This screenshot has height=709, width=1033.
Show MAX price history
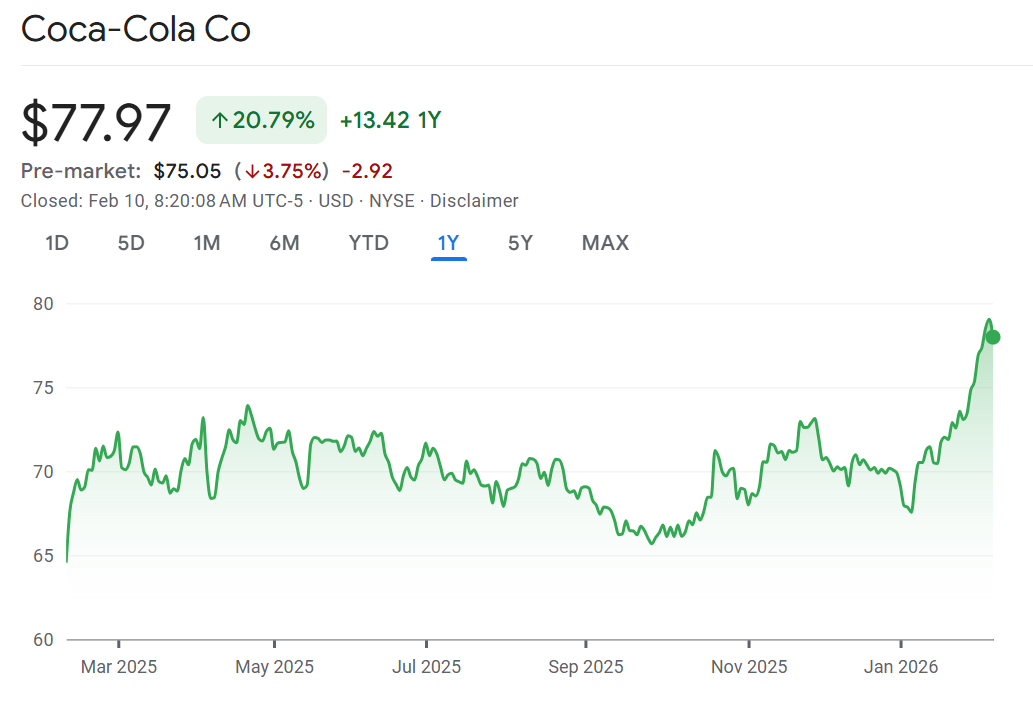[x=605, y=243]
